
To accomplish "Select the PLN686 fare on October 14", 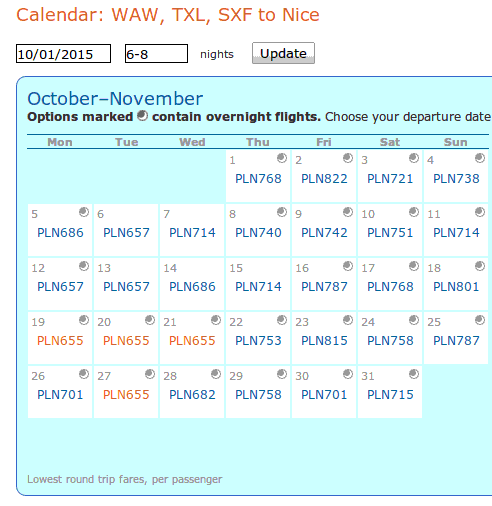I will (192, 287).
